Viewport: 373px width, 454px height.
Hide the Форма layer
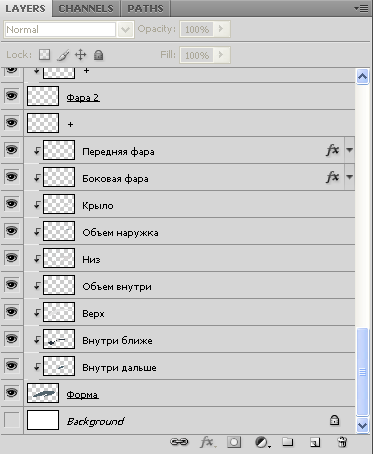click(x=12, y=393)
